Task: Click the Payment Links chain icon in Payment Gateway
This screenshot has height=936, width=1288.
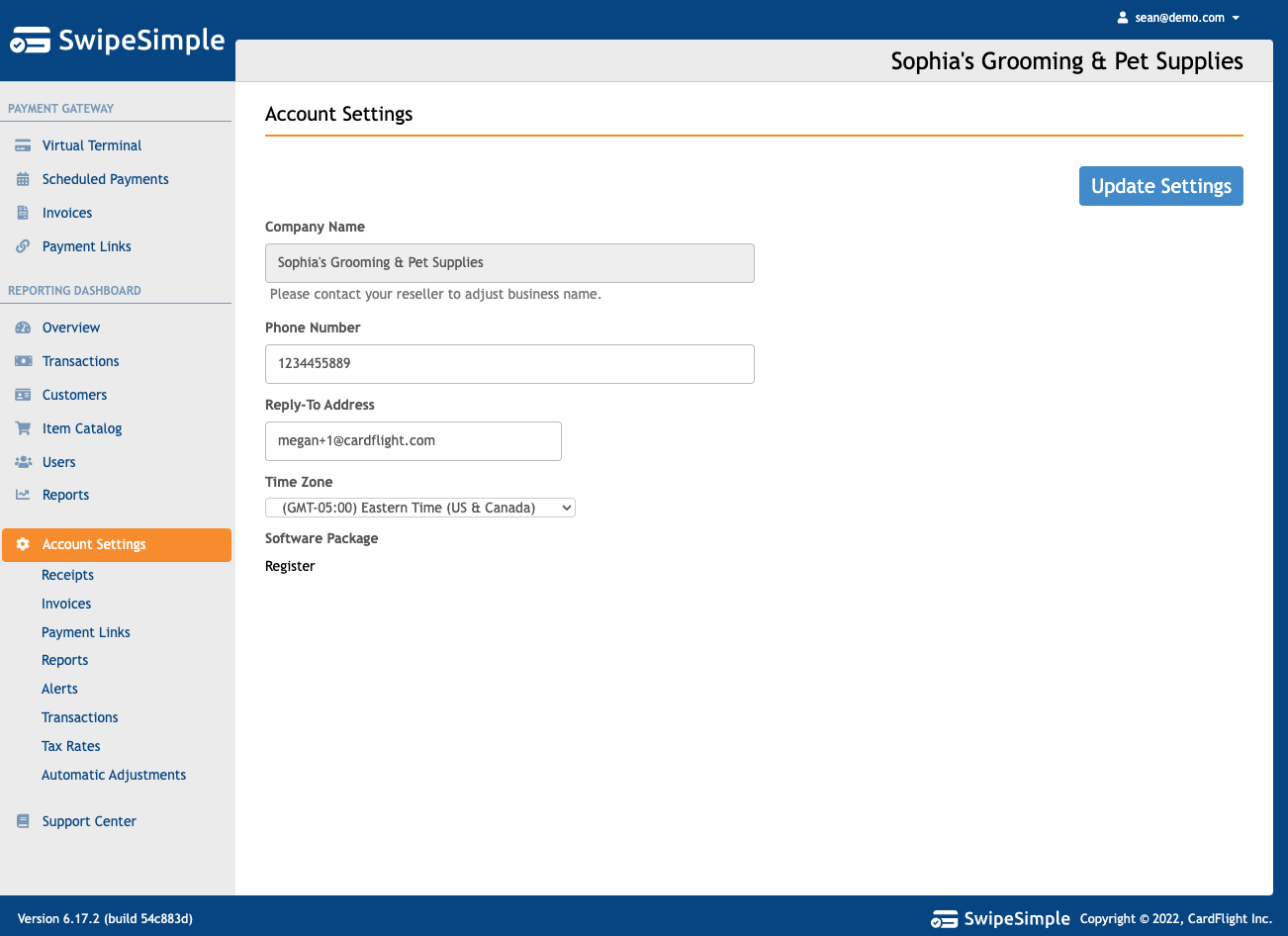Action: (23, 246)
